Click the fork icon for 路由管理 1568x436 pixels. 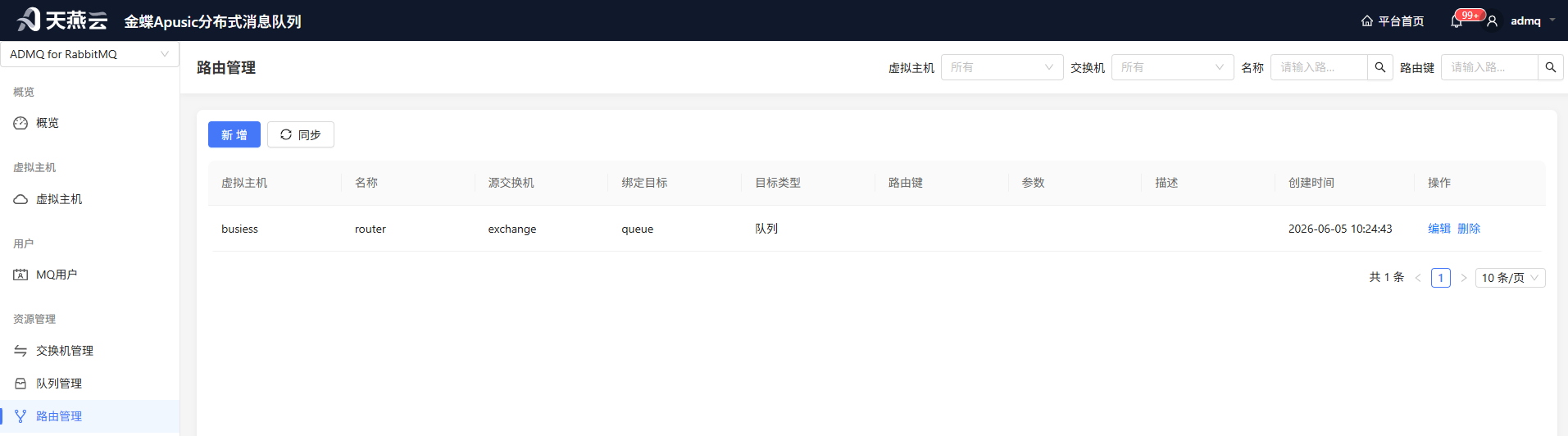pos(20,416)
